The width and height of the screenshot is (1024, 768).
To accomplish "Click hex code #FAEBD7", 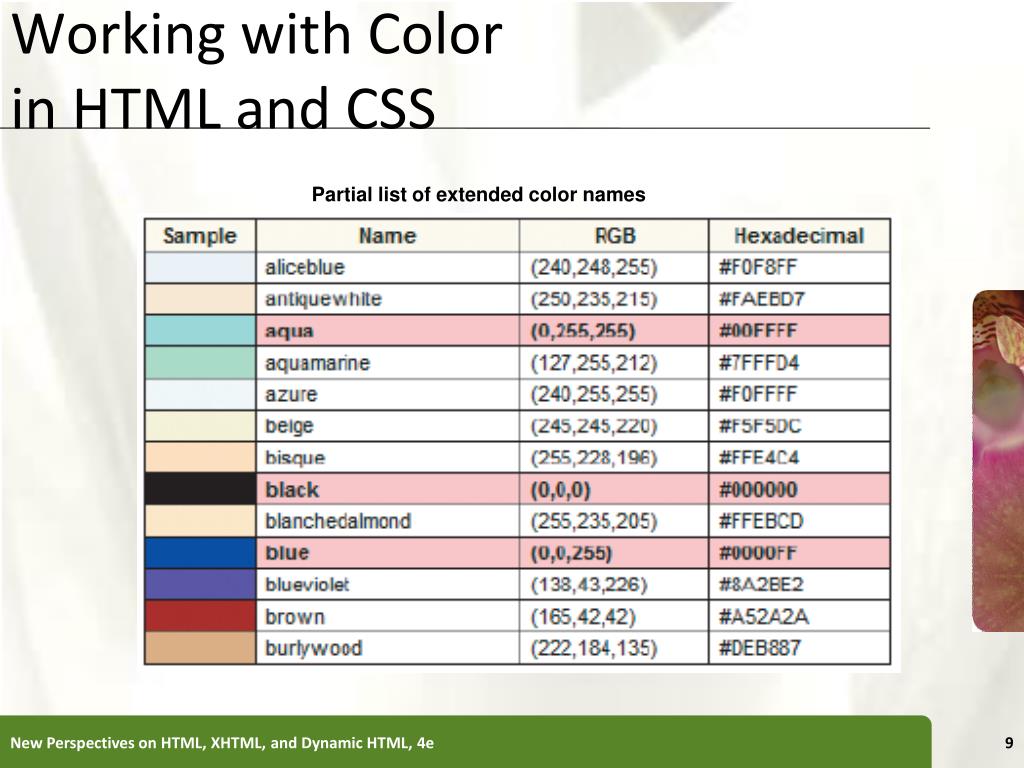I will 762,299.
